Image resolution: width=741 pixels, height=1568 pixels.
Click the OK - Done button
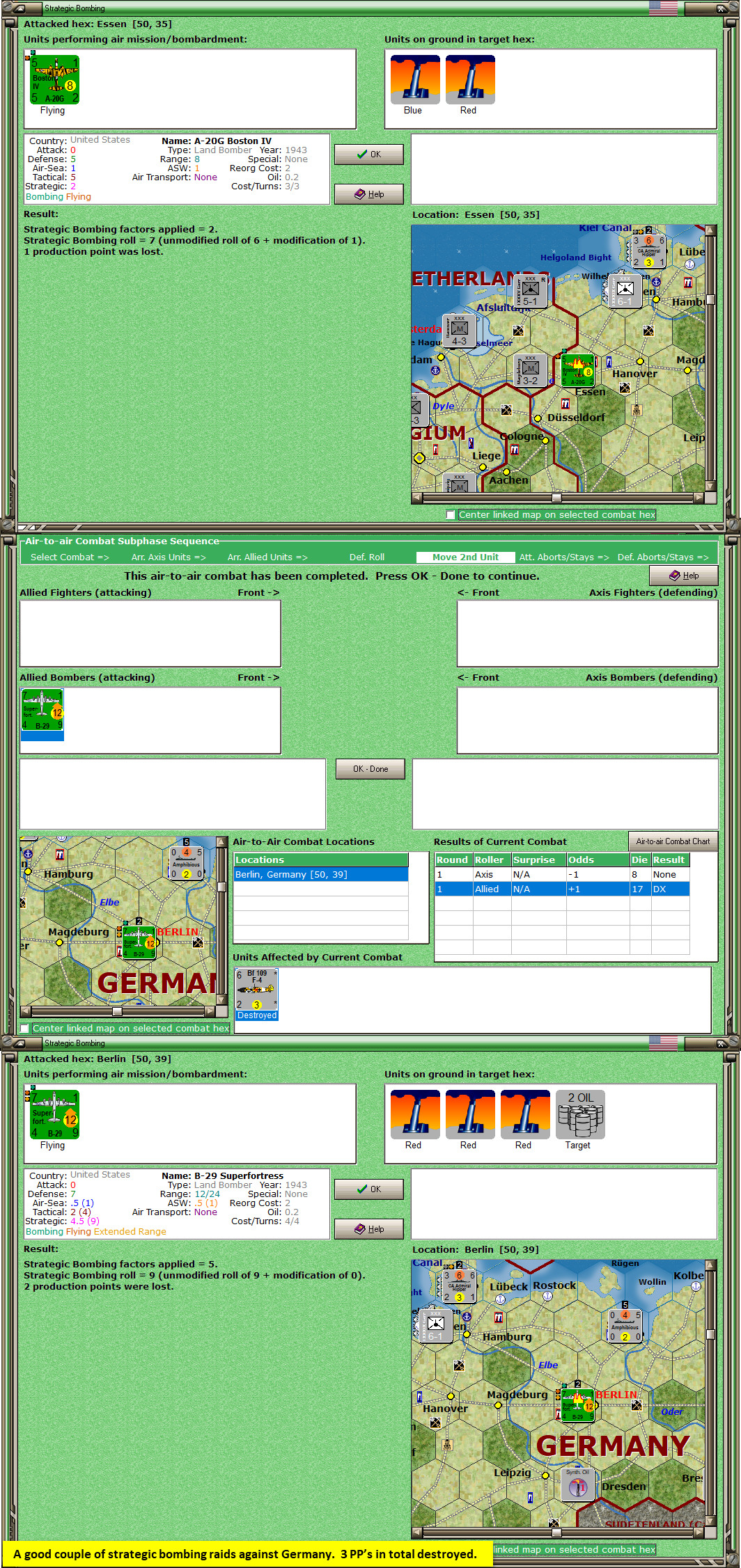(370, 768)
